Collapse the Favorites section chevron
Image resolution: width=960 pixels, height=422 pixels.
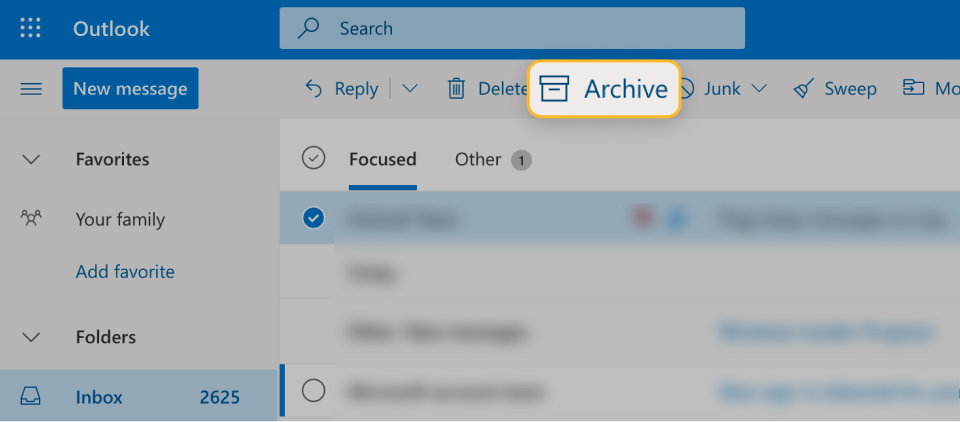pyautogui.click(x=31, y=160)
